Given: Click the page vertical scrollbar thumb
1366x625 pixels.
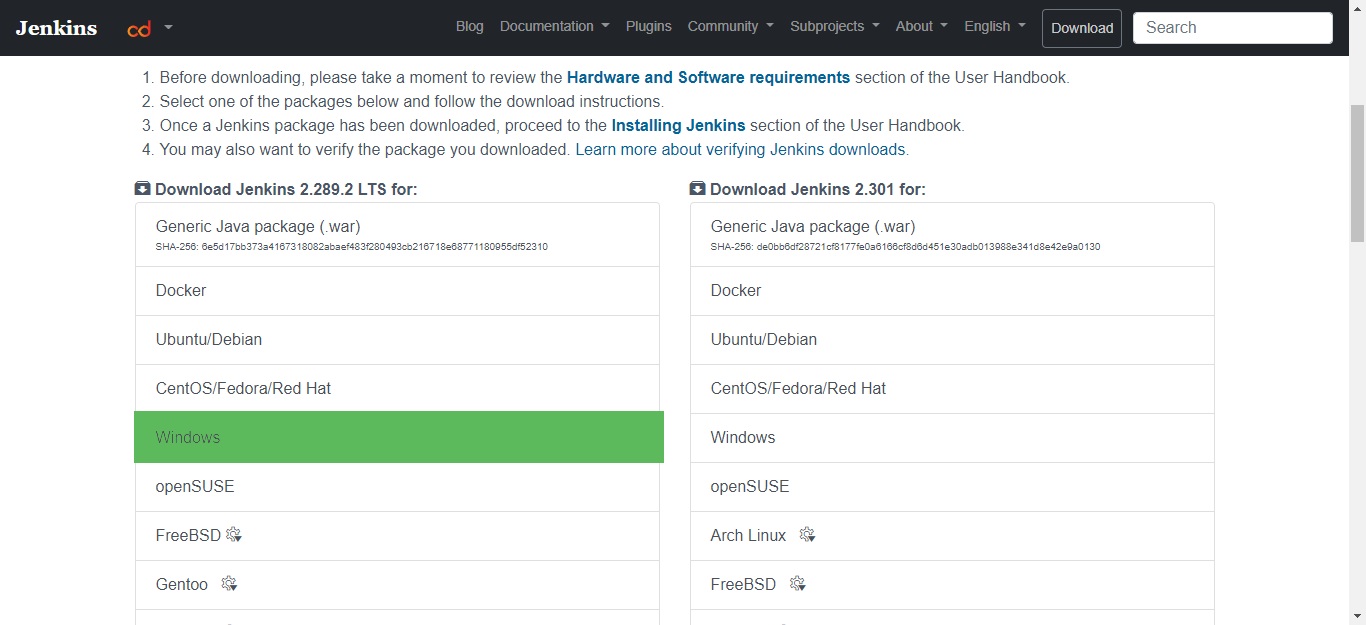Looking at the screenshot, I should [x=1357, y=173].
